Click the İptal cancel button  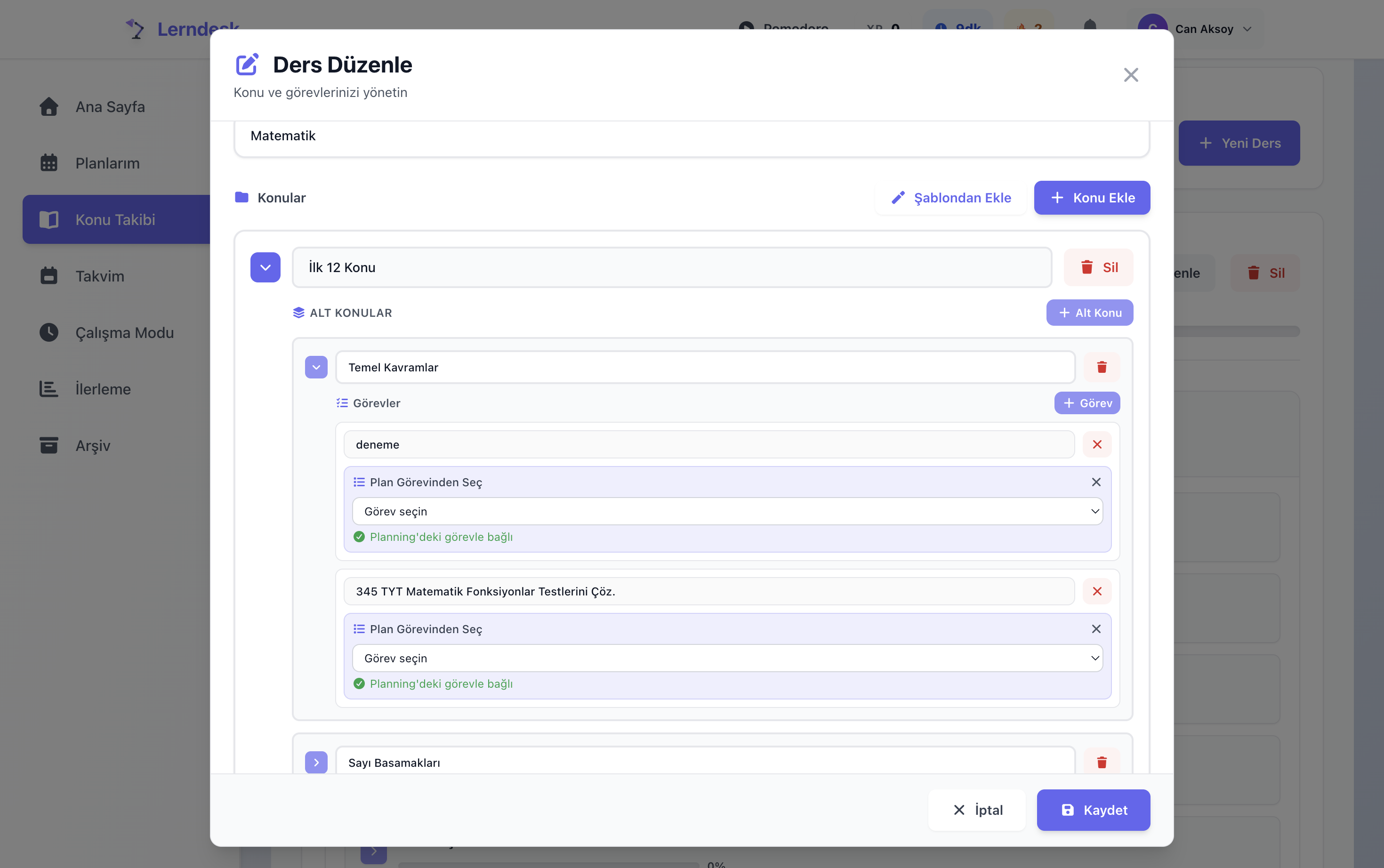[977, 810]
